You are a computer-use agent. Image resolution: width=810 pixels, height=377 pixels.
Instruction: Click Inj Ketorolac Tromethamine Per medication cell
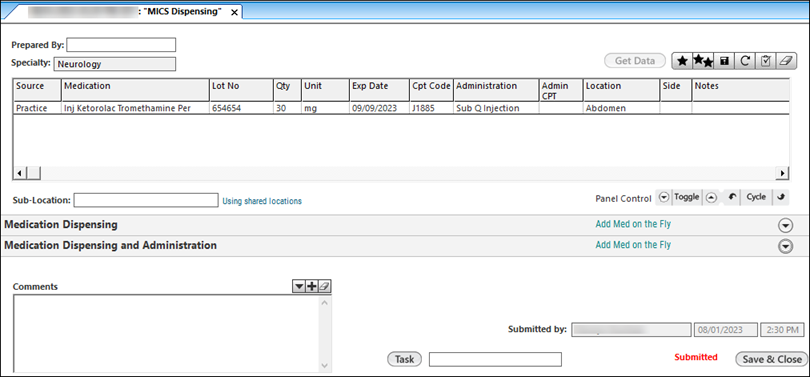135,108
